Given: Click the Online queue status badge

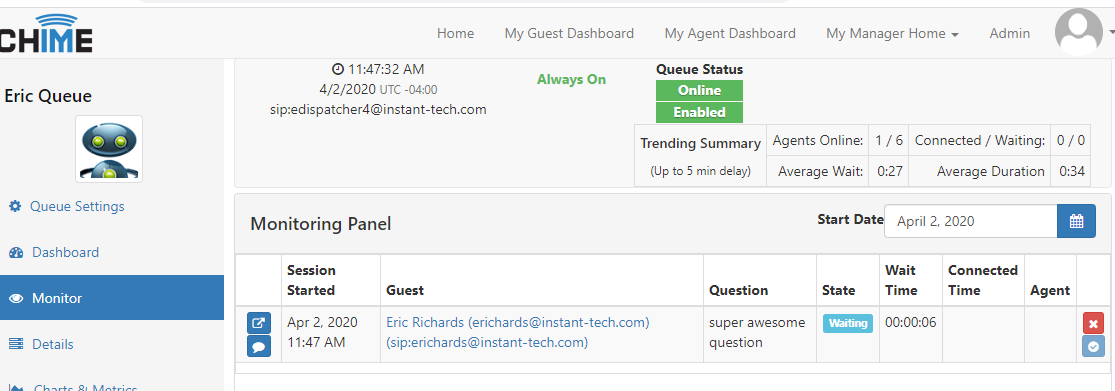Looking at the screenshot, I should click(699, 90).
